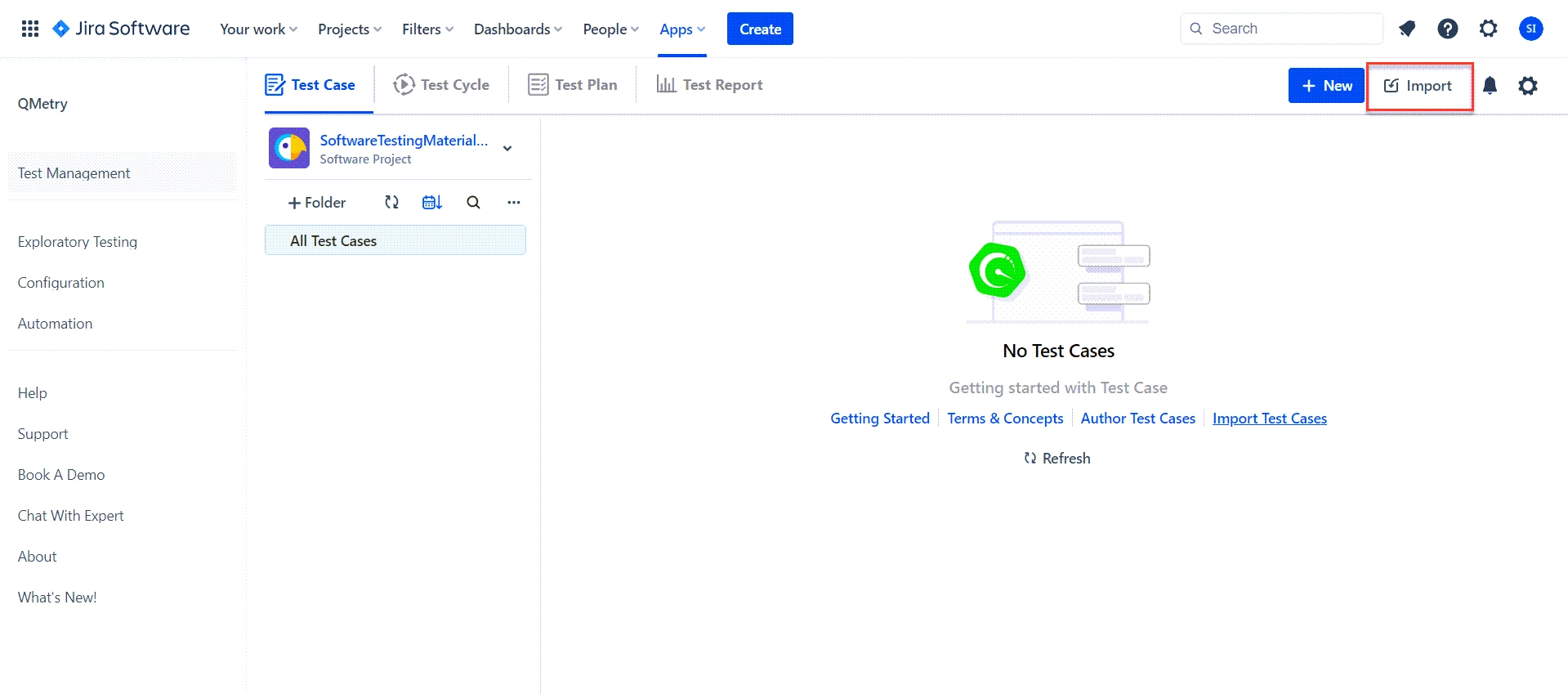Image resolution: width=1568 pixels, height=694 pixels.
Task: Click the QMetry sidebar heading
Action: (42, 104)
